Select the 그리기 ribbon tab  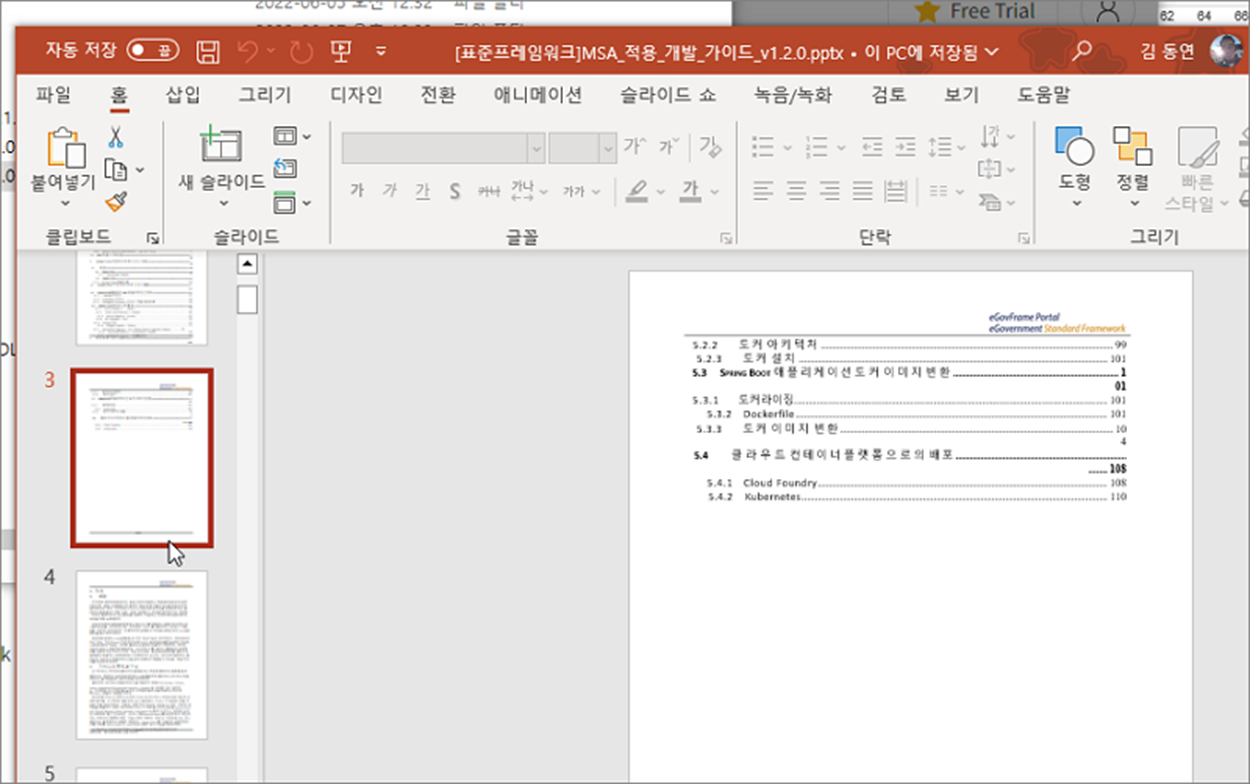click(x=265, y=96)
